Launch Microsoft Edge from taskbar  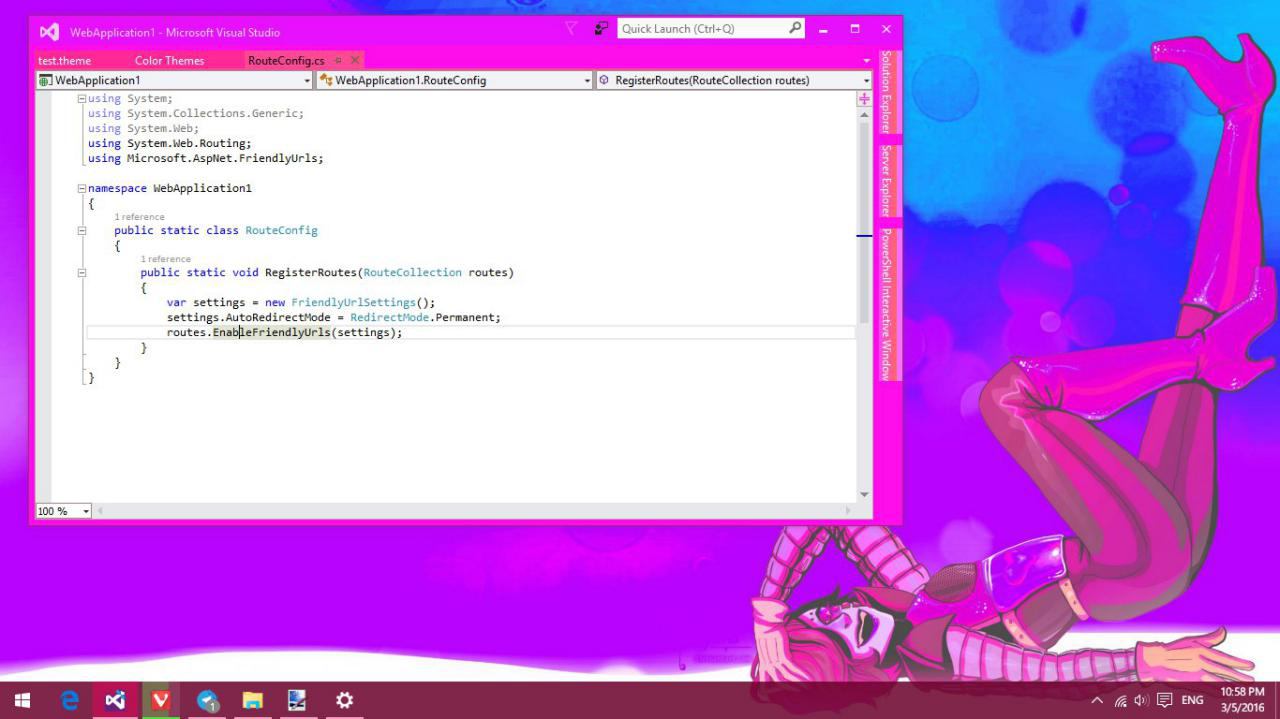coord(69,700)
